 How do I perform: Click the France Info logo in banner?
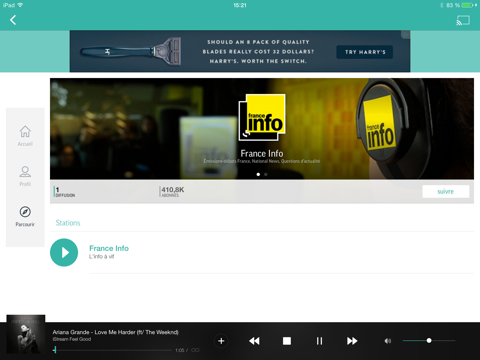[262, 117]
